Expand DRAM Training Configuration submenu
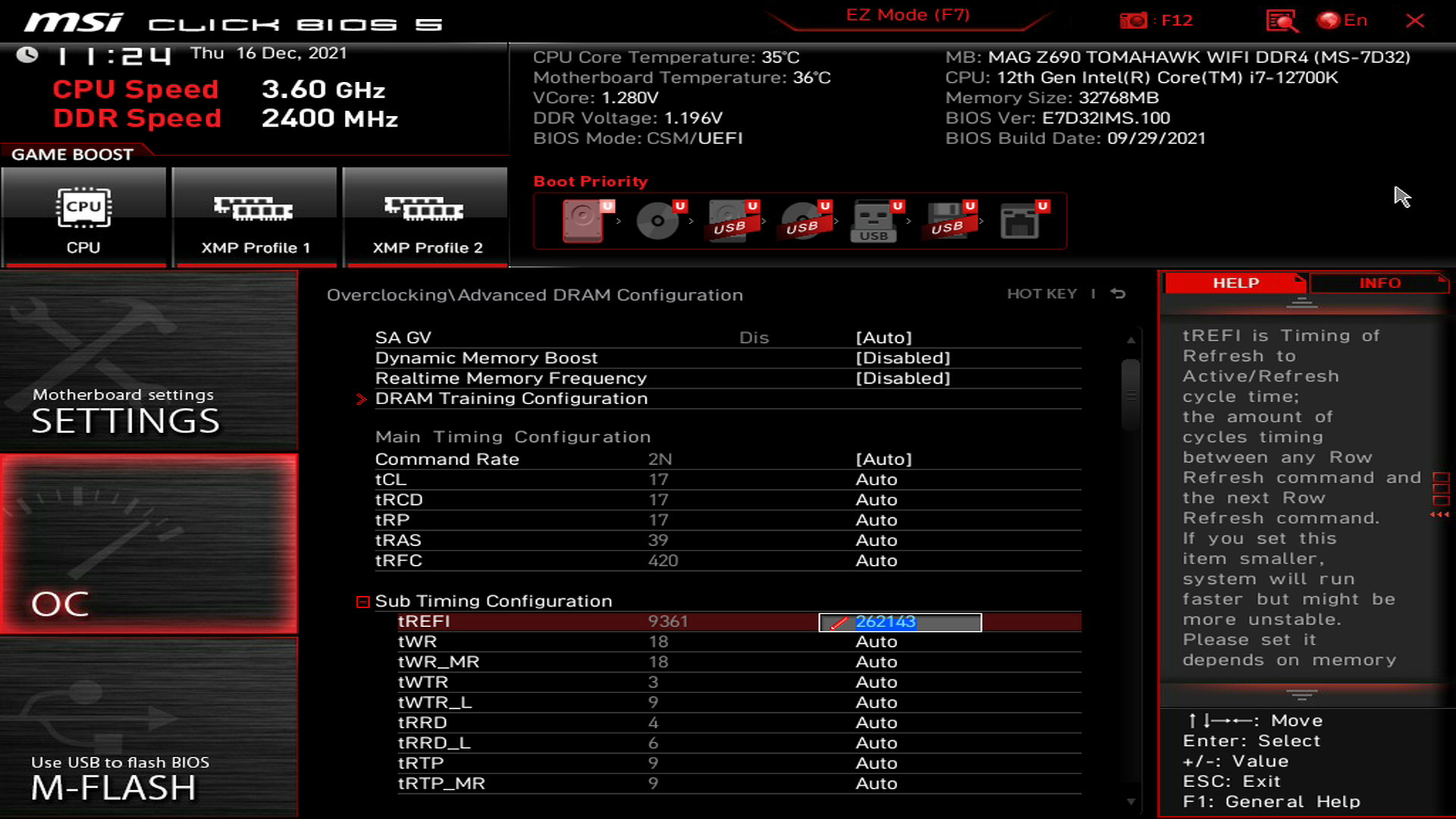 click(x=511, y=399)
